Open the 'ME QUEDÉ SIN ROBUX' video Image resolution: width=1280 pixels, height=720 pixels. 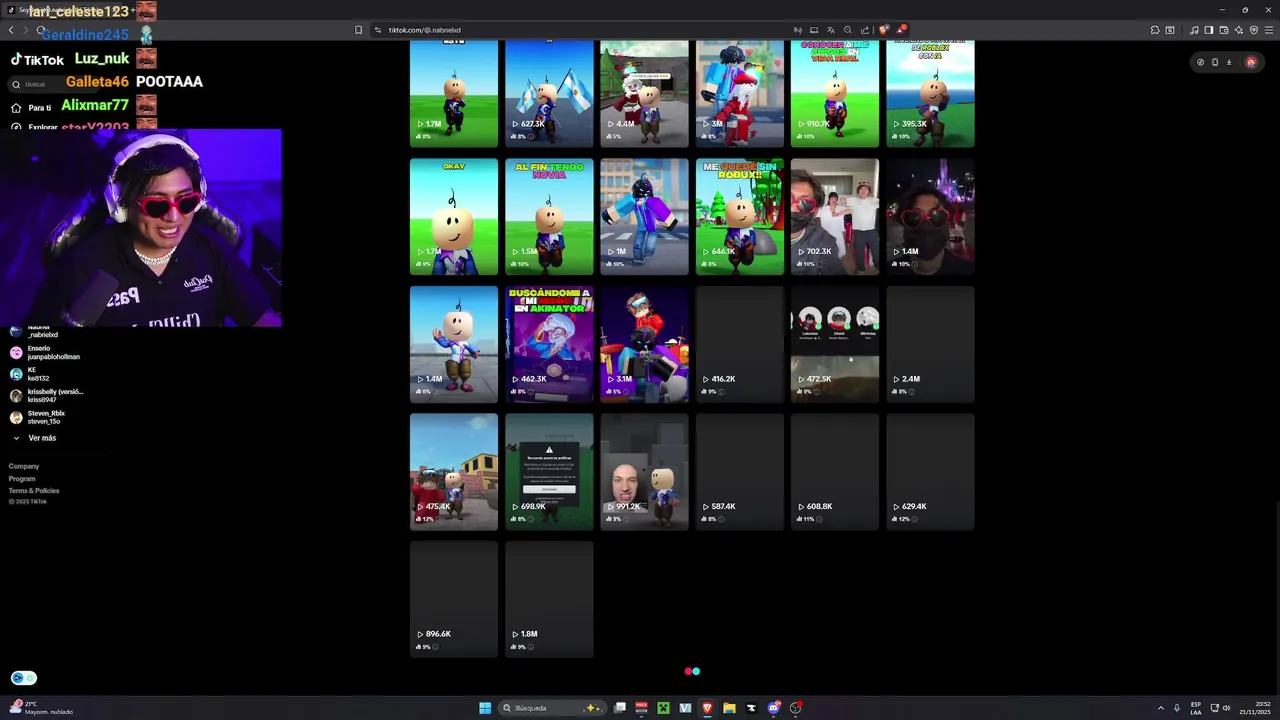pyautogui.click(x=740, y=216)
